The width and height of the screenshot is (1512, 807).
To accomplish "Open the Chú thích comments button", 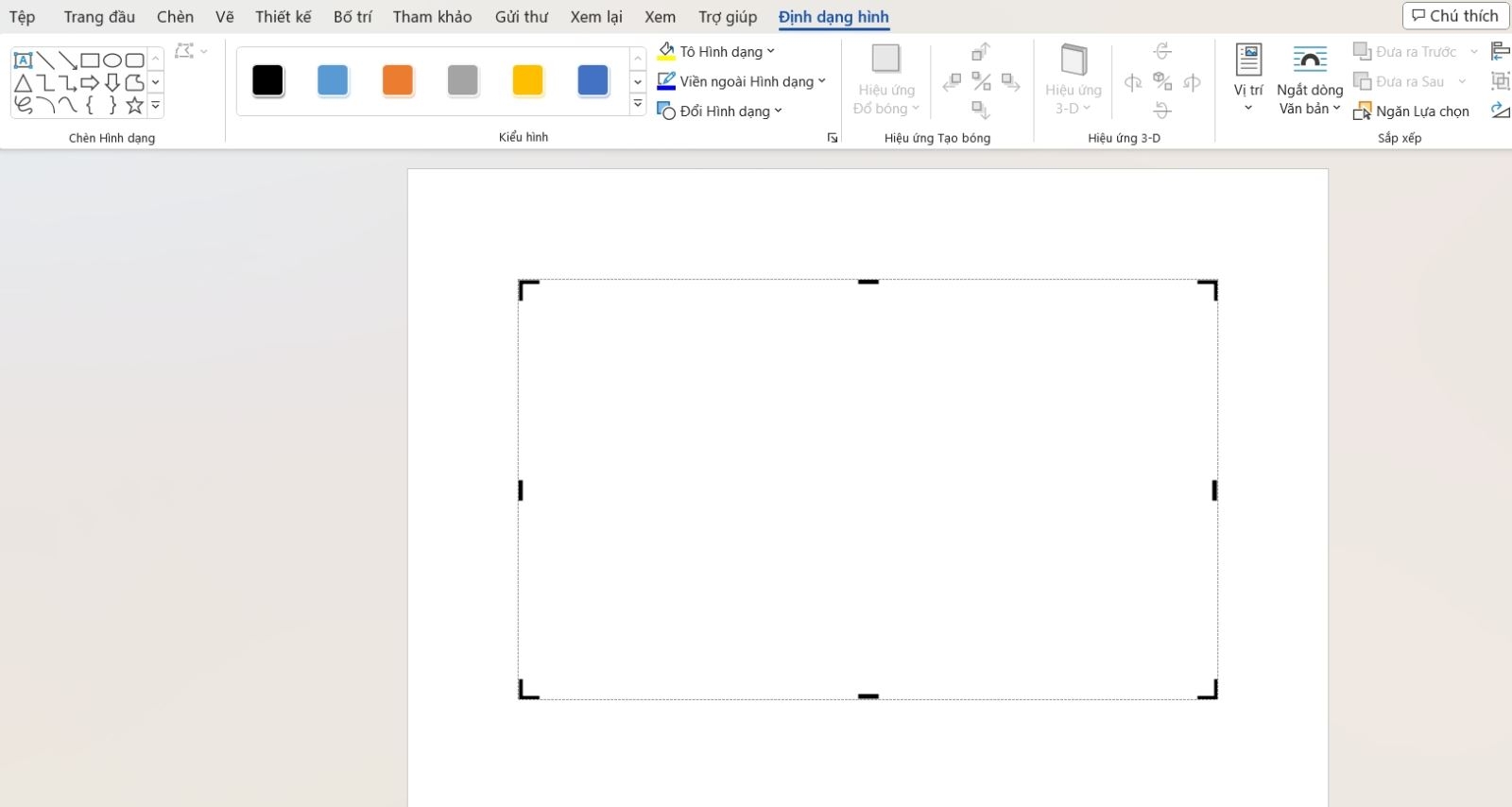I will 1455,16.
